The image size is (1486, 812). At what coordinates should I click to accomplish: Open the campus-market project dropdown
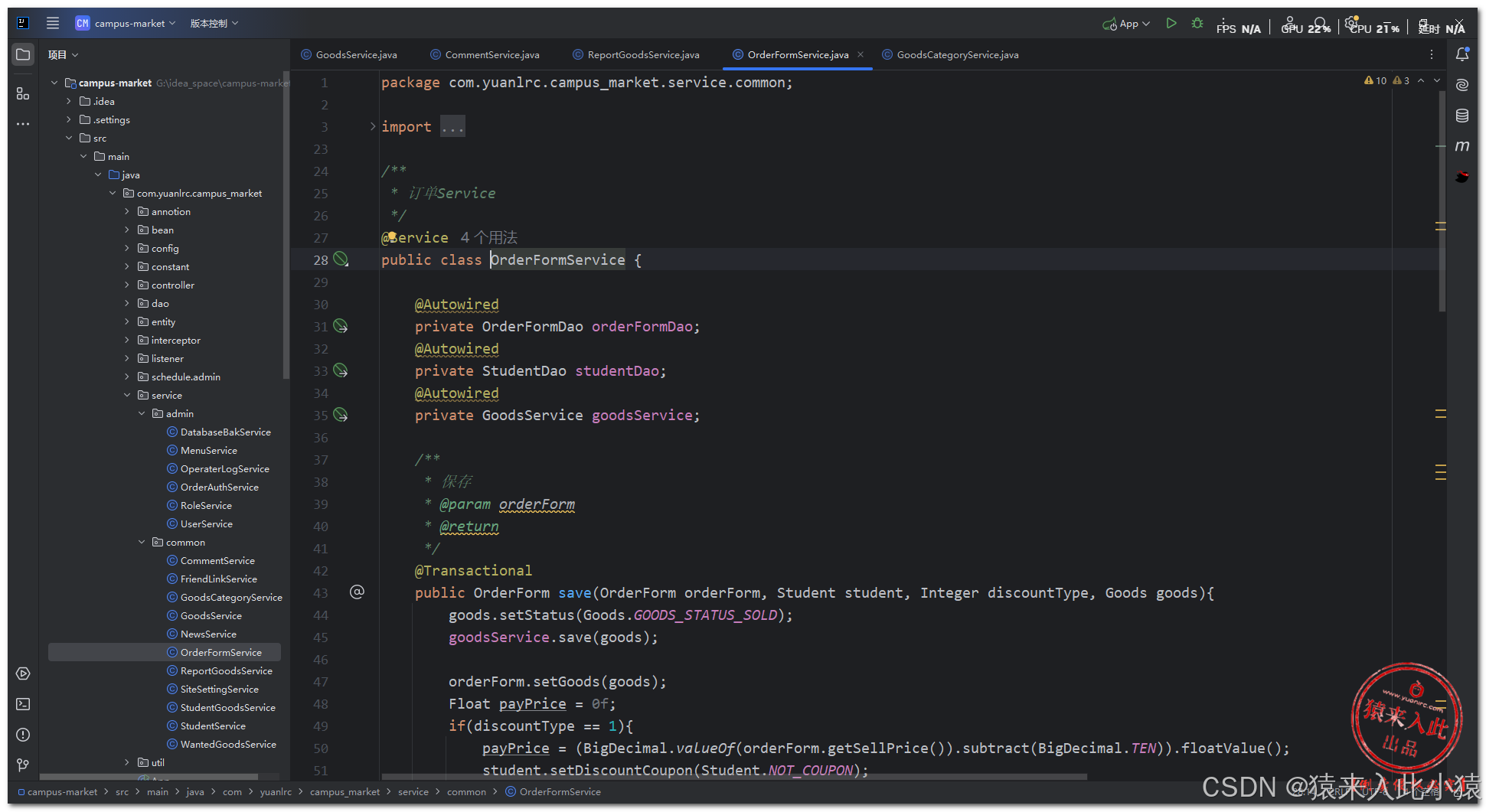[x=126, y=23]
